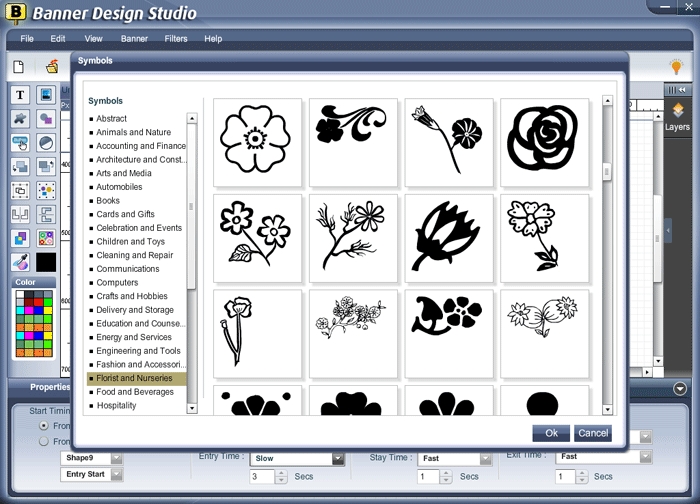Select the black foreground color swatch
The height and width of the screenshot is (504, 700).
tap(46, 262)
